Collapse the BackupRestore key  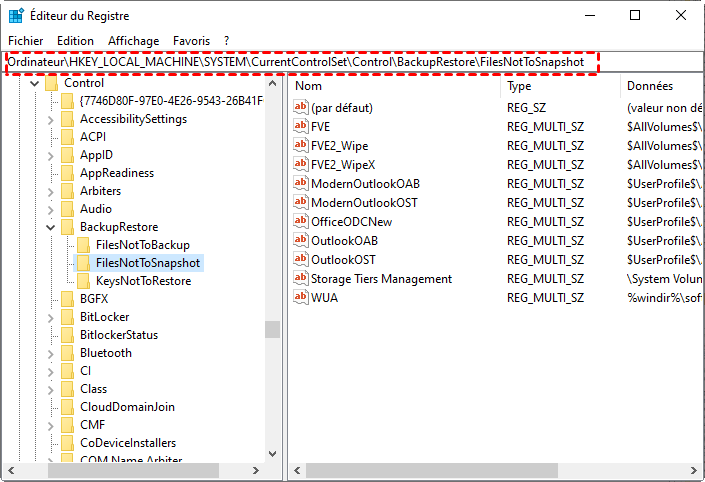pos(50,228)
